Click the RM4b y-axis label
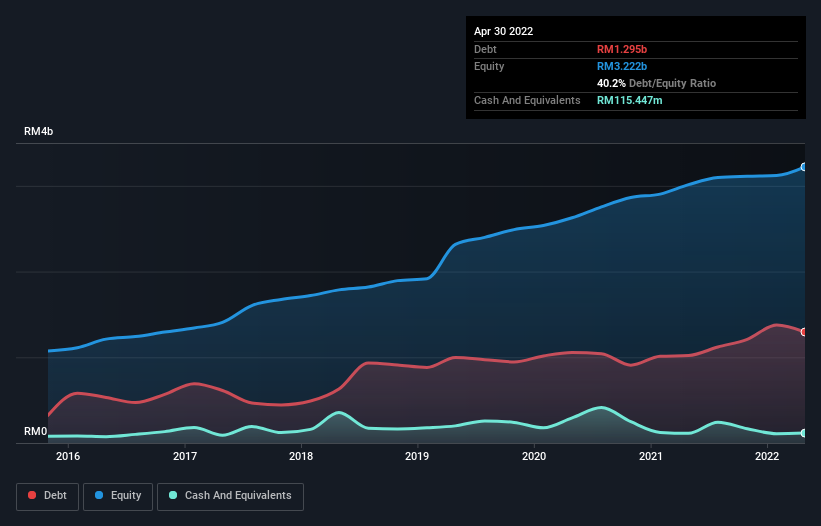 point(38,131)
